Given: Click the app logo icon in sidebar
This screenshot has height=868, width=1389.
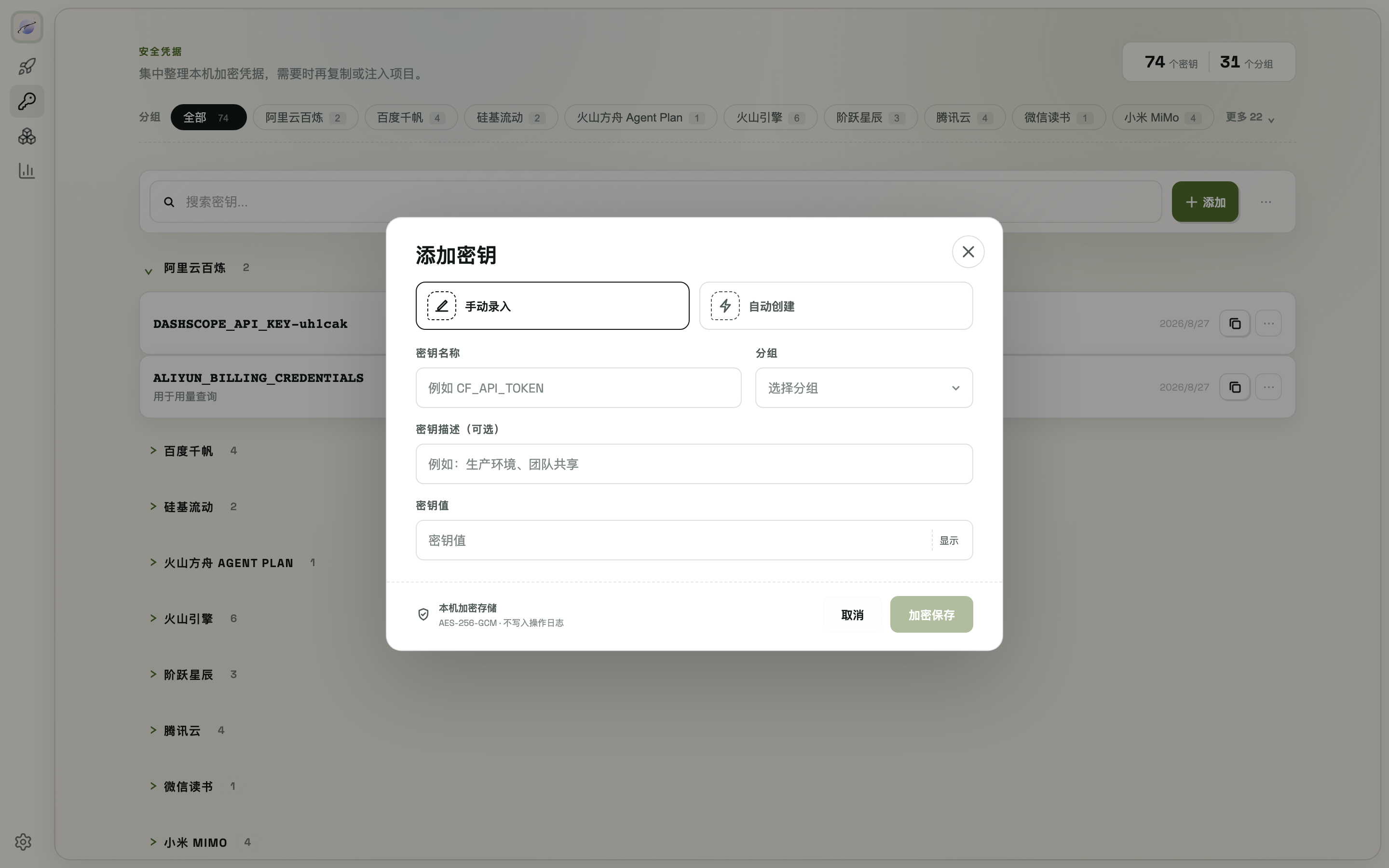Looking at the screenshot, I should point(27,27).
